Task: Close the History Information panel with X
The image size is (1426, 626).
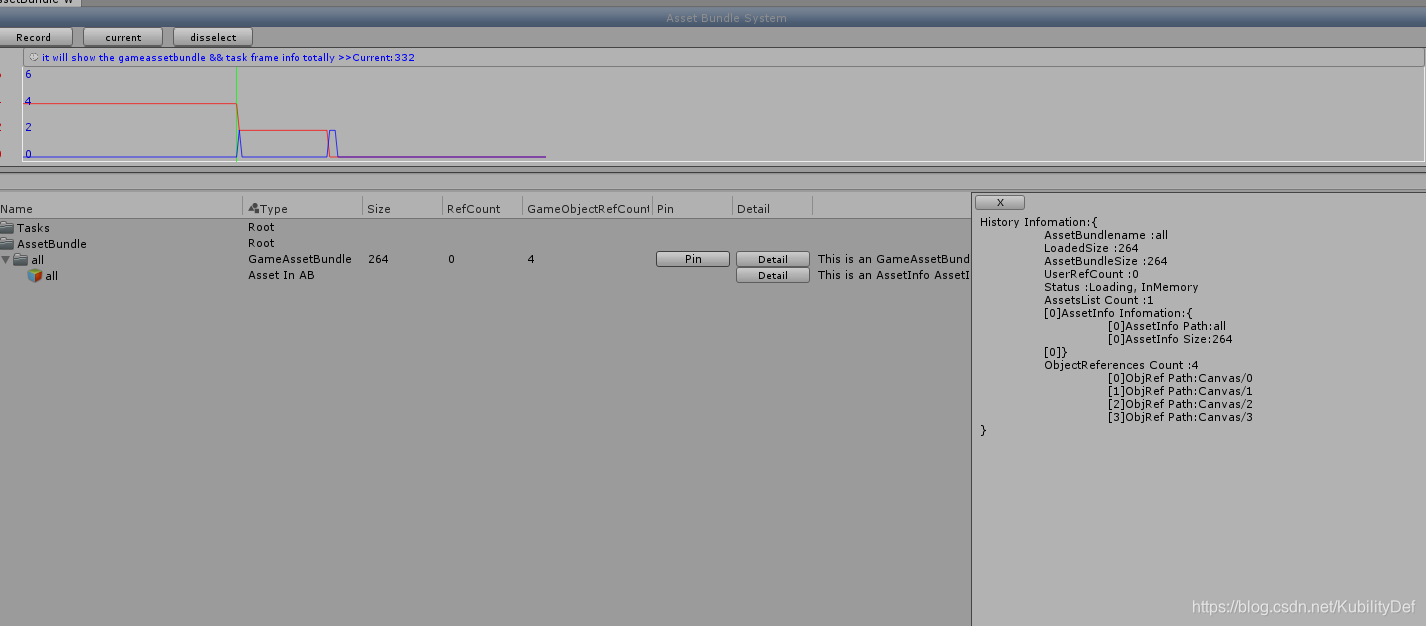Action: point(1000,202)
